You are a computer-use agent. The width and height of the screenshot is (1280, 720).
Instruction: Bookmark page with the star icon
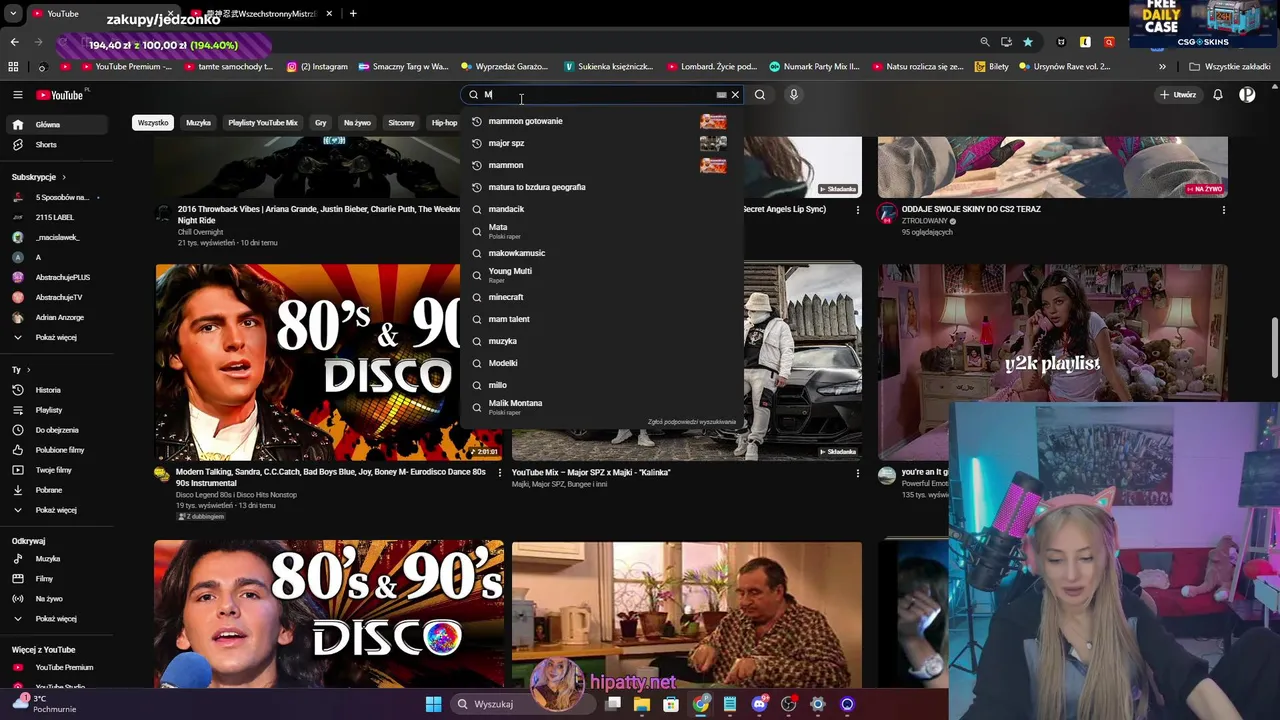click(1027, 42)
